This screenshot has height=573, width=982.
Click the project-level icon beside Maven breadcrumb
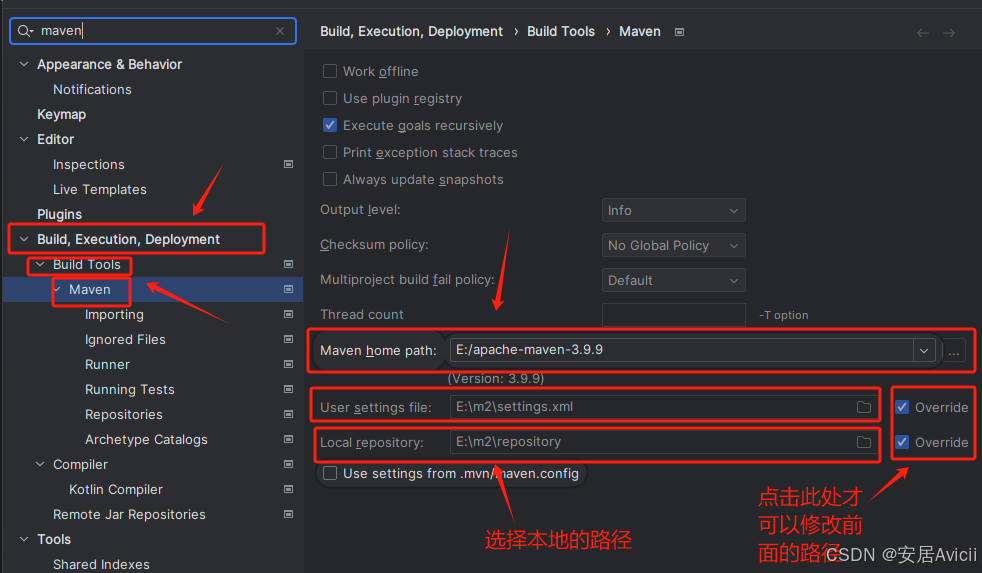[680, 32]
